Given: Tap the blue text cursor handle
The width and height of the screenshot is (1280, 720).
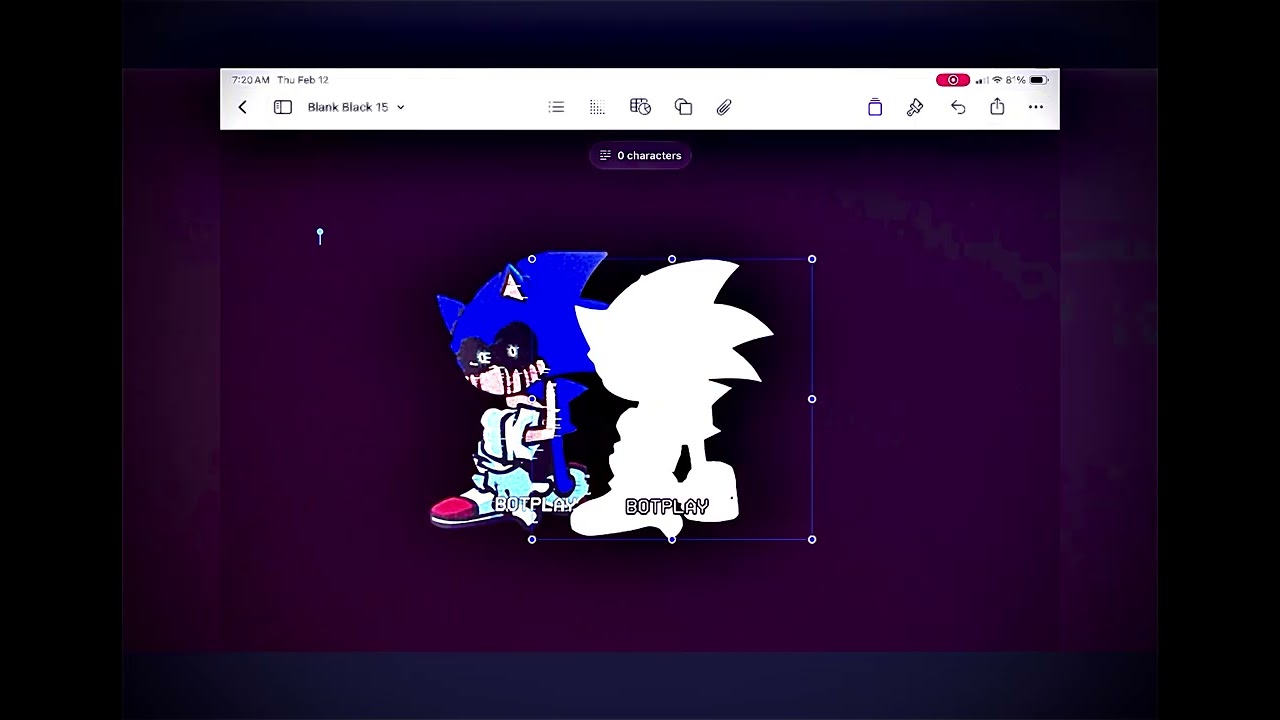Looking at the screenshot, I should click(320, 236).
